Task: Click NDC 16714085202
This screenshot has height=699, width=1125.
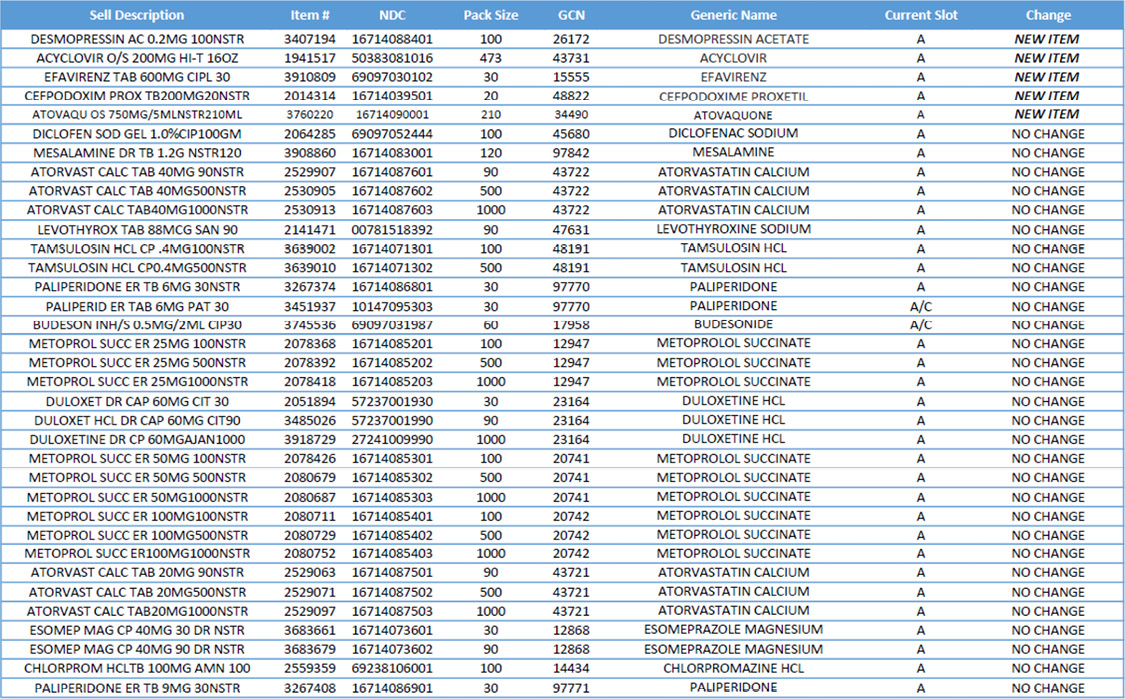Action: pyautogui.click(x=392, y=362)
